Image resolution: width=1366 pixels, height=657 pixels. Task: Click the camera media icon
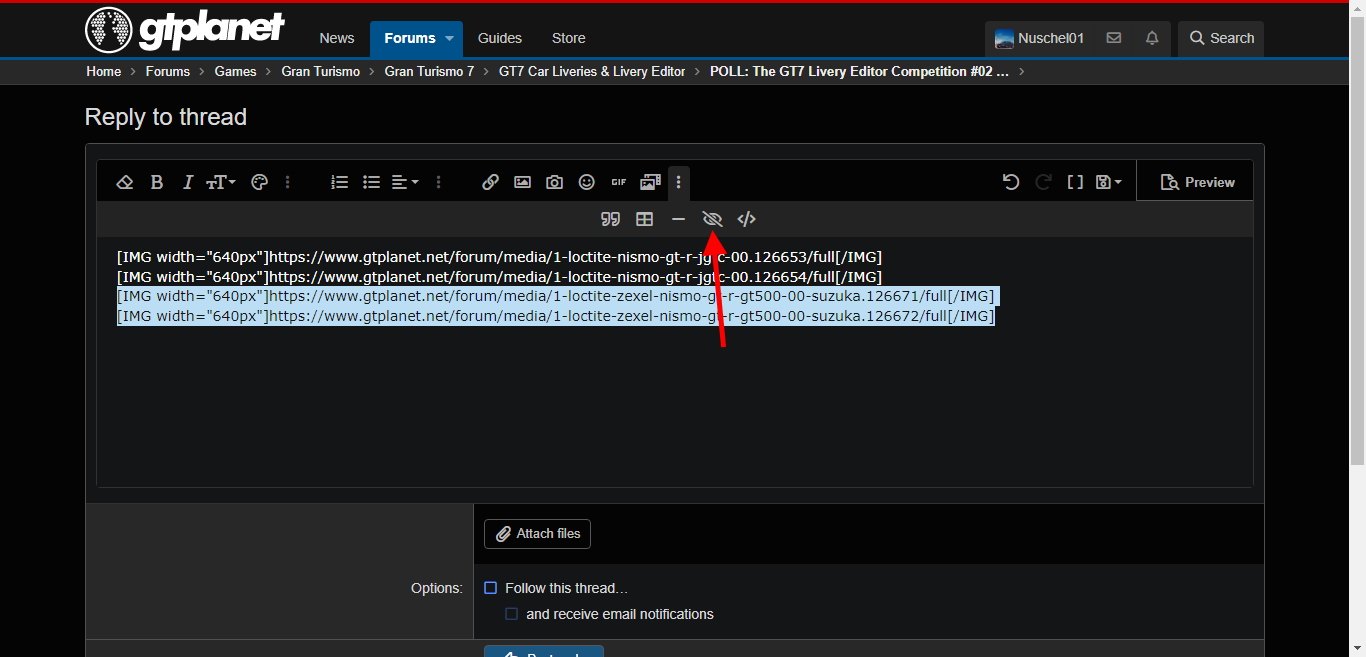554,182
